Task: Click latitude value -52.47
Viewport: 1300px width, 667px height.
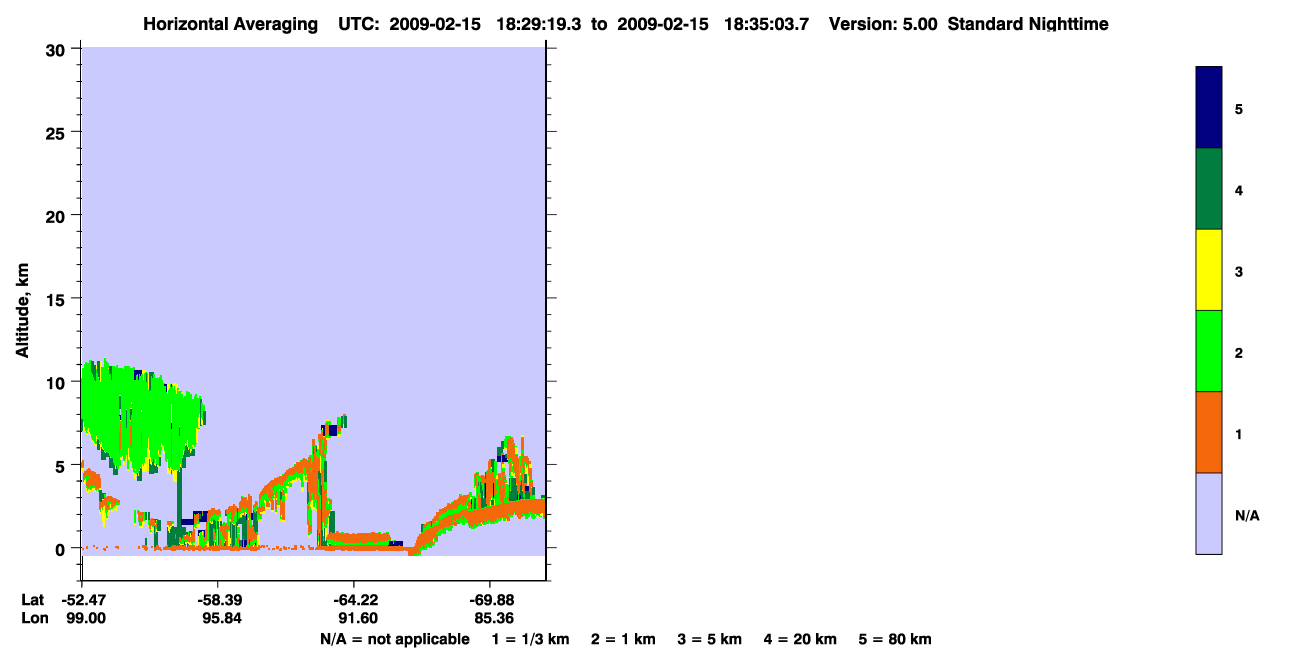Action: (x=82, y=599)
